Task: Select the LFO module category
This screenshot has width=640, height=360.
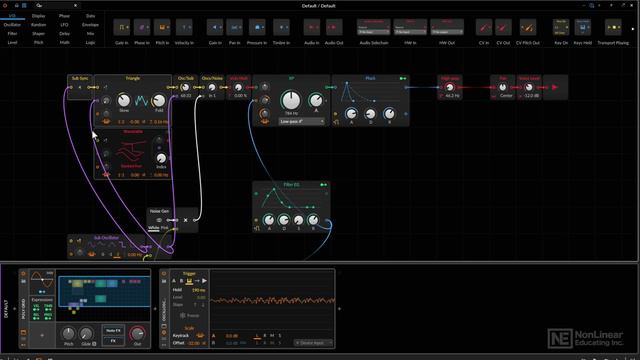Action: [64, 24]
